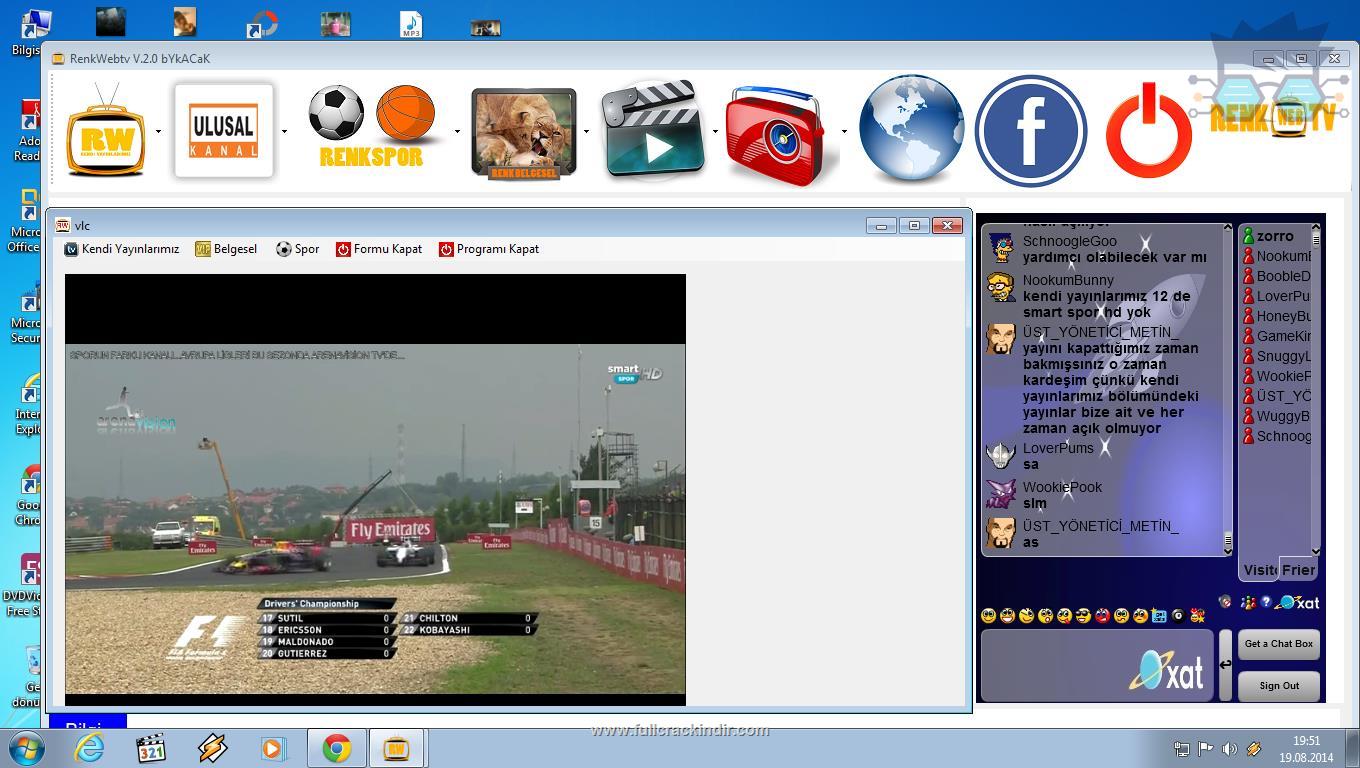Open the RW Kendi Yayınlarımız TV icon

click(x=106, y=131)
